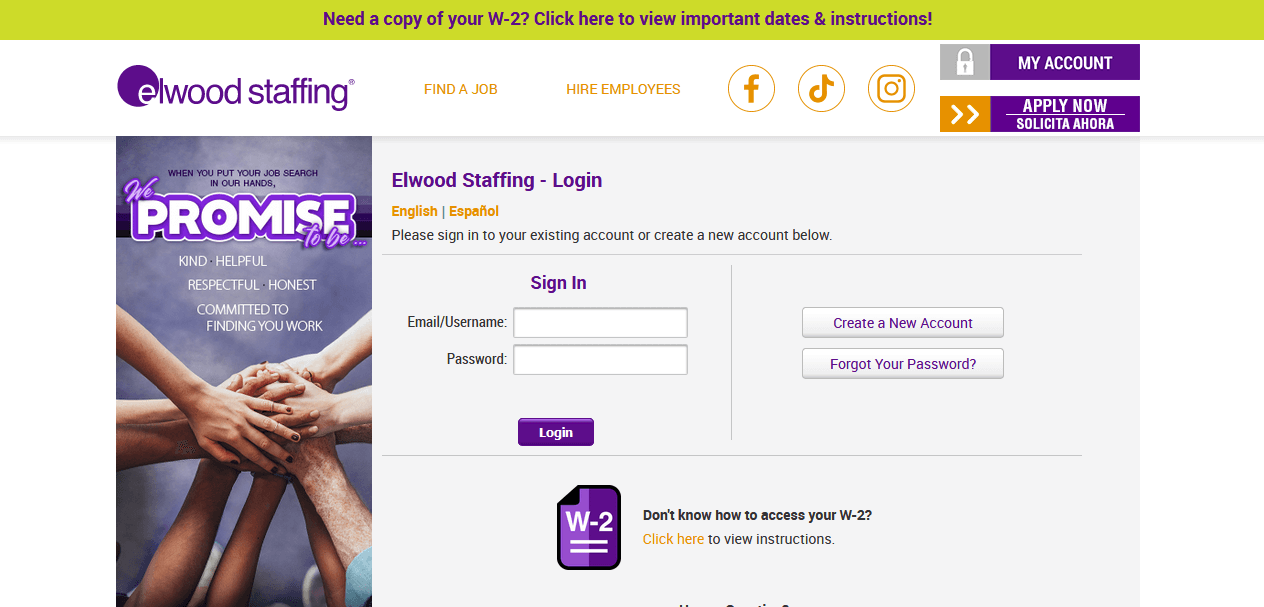
Task: Focus the Password field
Action: tap(600, 359)
